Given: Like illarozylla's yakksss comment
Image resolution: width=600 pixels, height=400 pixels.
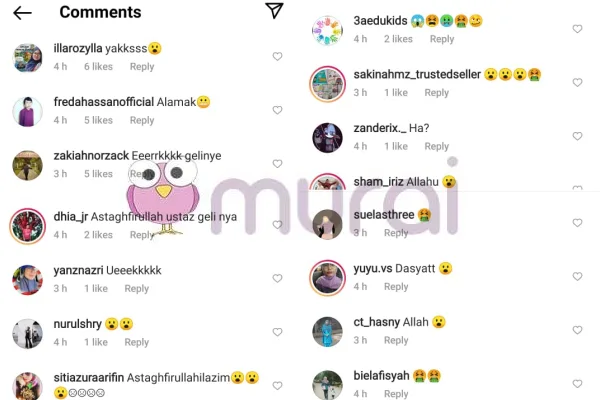Looking at the screenshot, I should (277, 56).
